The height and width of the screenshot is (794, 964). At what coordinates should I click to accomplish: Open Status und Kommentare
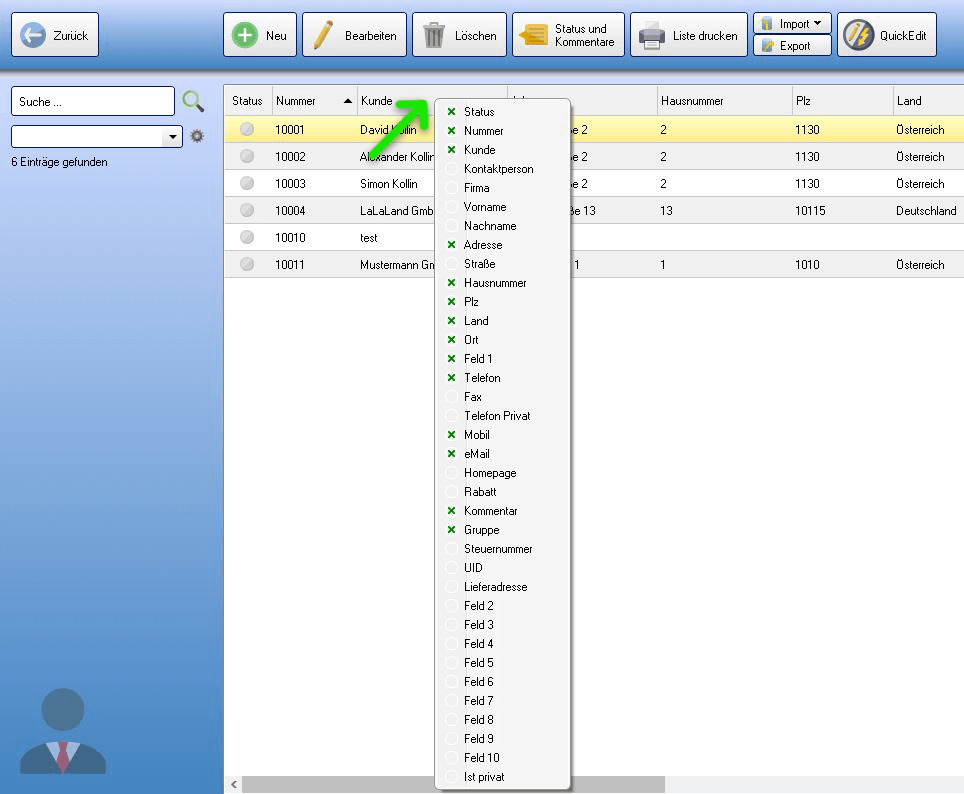coord(568,35)
